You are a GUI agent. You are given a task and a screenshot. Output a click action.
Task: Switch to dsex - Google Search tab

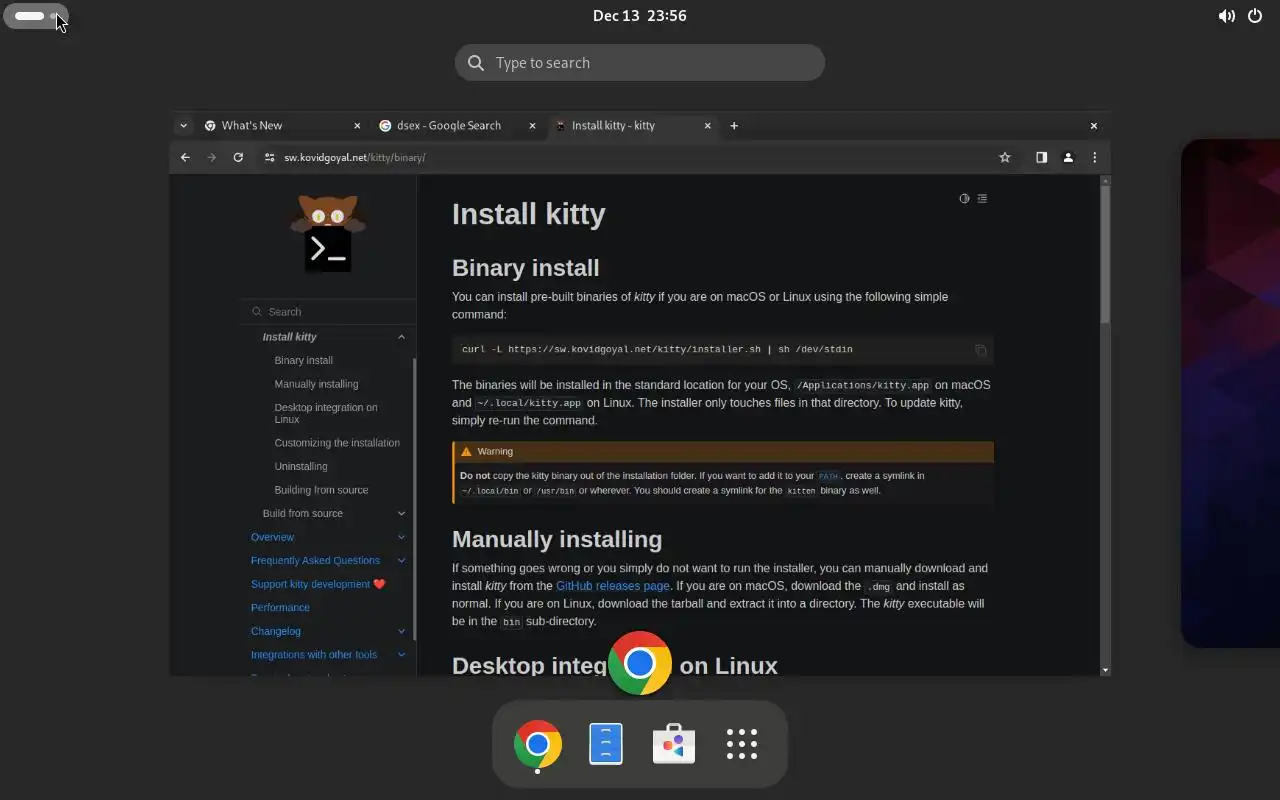click(458, 125)
